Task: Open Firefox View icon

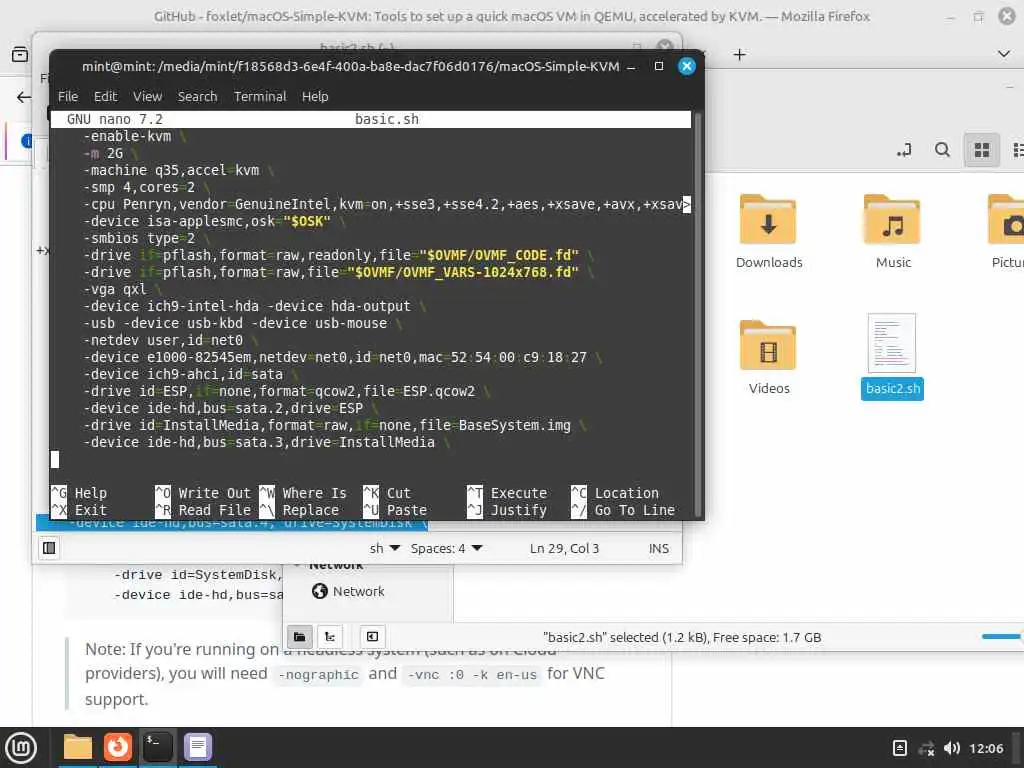Action: 20,54
